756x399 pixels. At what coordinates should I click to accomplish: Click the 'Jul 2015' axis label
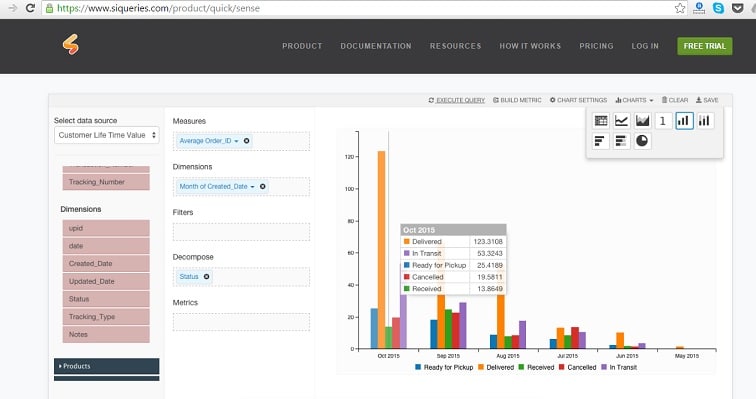(x=567, y=356)
